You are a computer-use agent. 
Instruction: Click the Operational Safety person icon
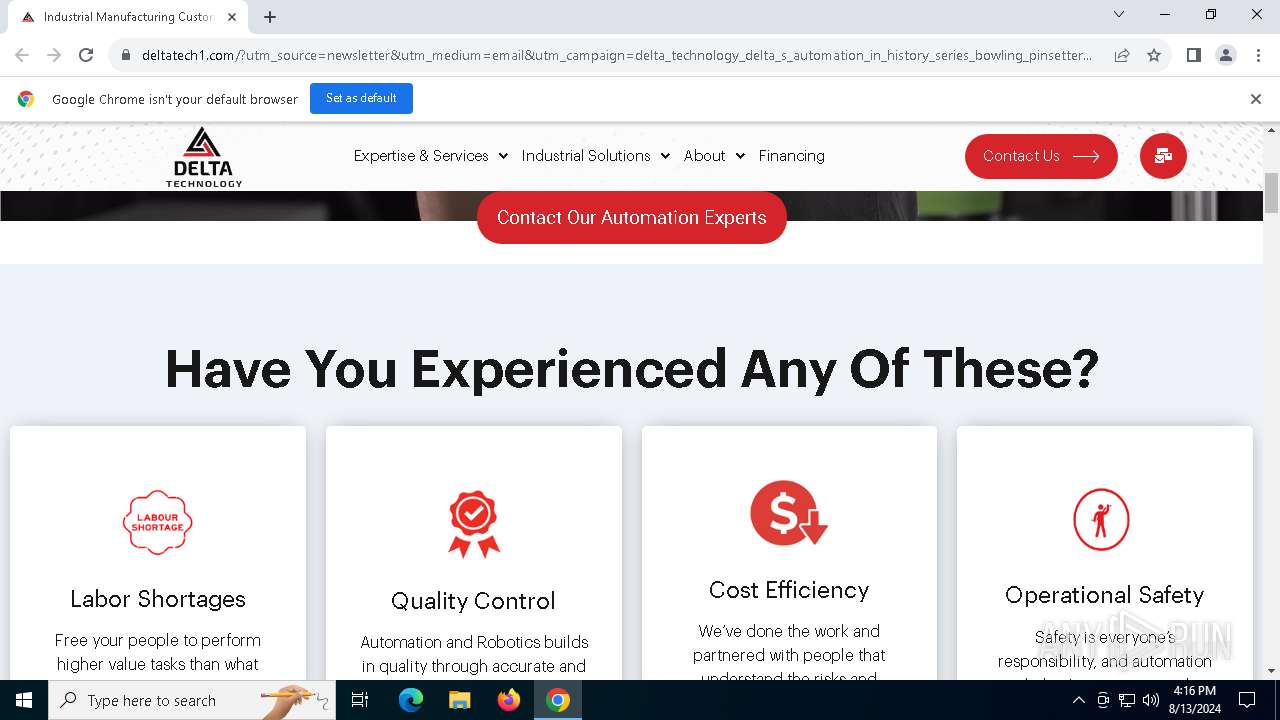click(1101, 519)
